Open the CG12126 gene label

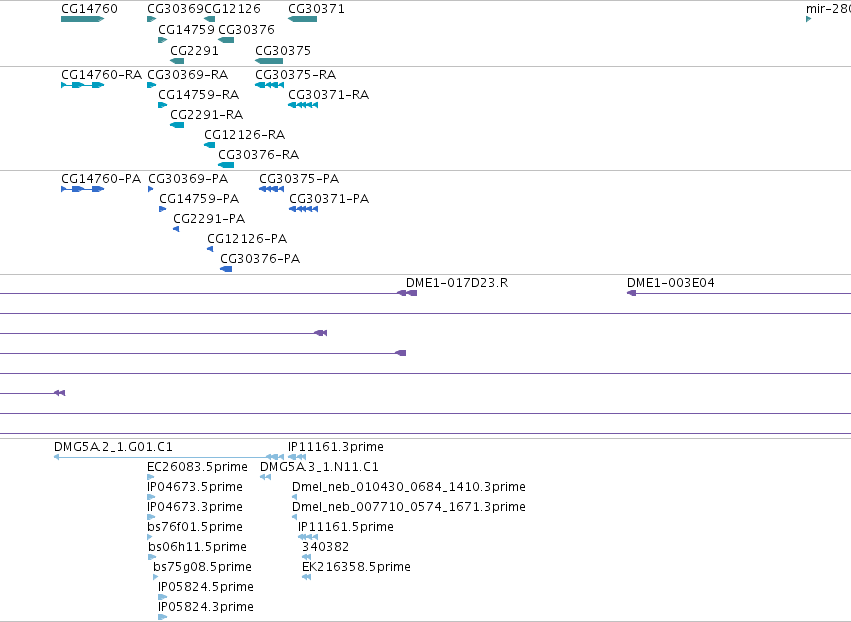pos(232,9)
